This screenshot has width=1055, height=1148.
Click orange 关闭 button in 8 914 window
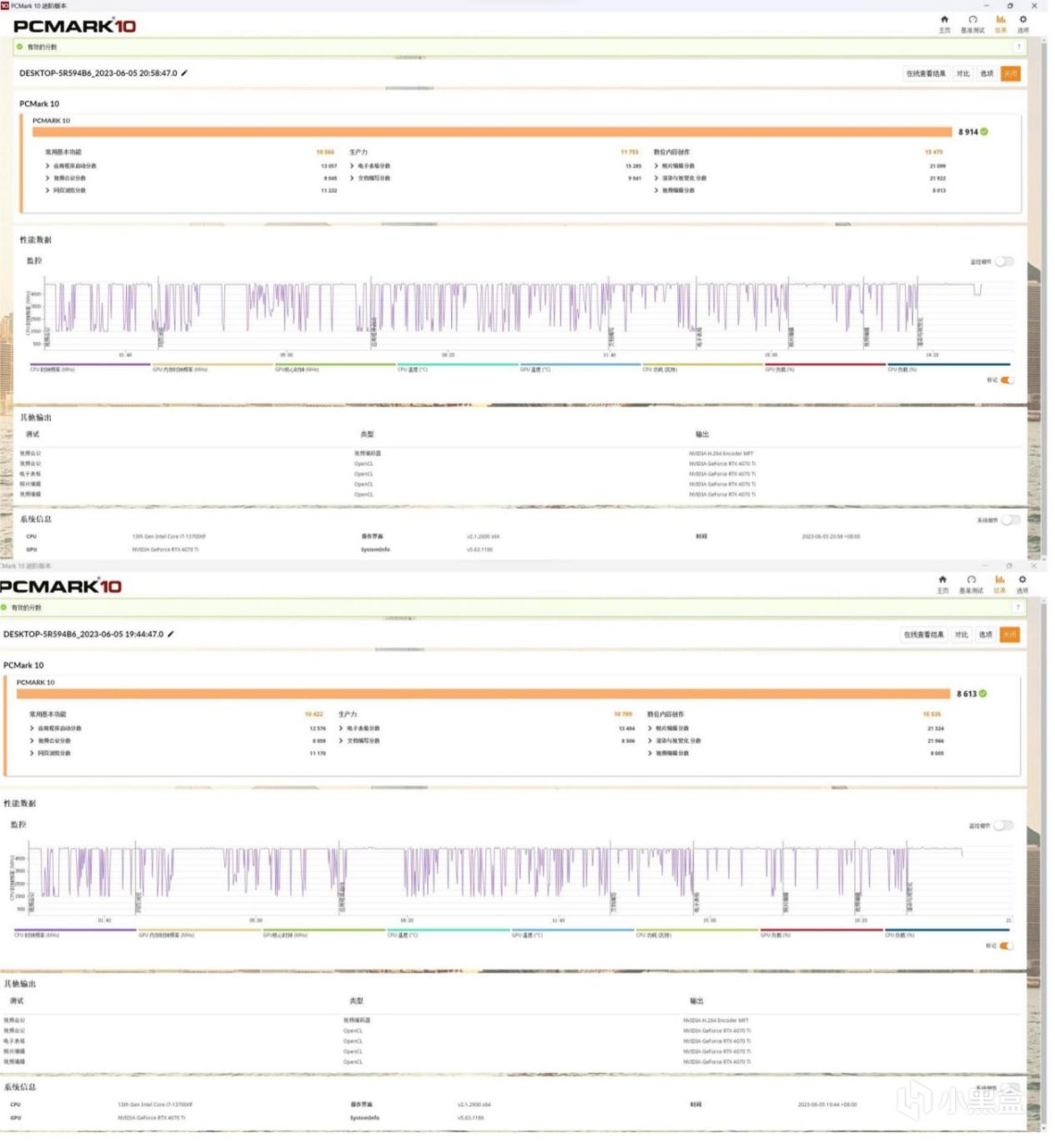click(1011, 73)
